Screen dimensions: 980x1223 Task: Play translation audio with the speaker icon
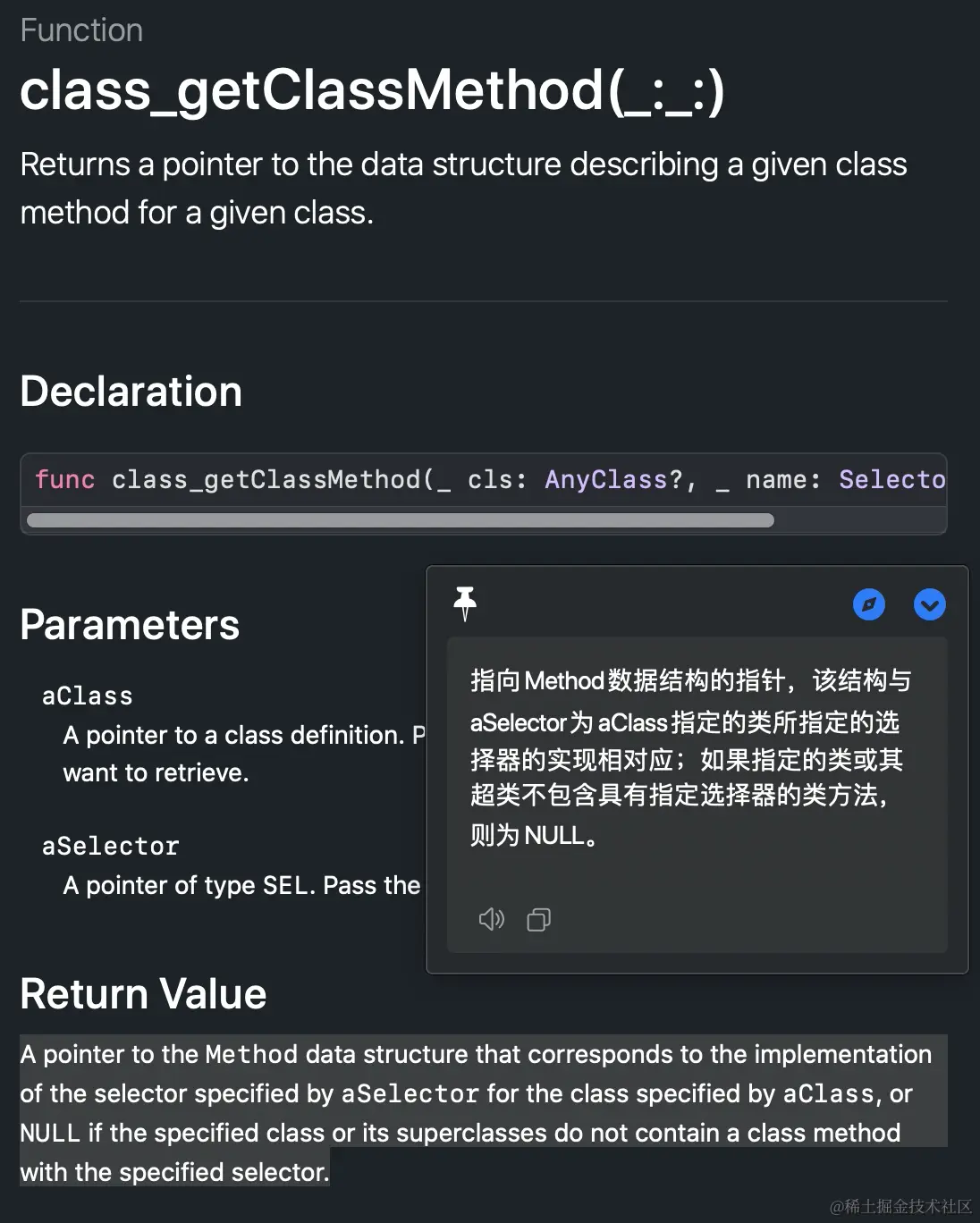pyautogui.click(x=491, y=919)
